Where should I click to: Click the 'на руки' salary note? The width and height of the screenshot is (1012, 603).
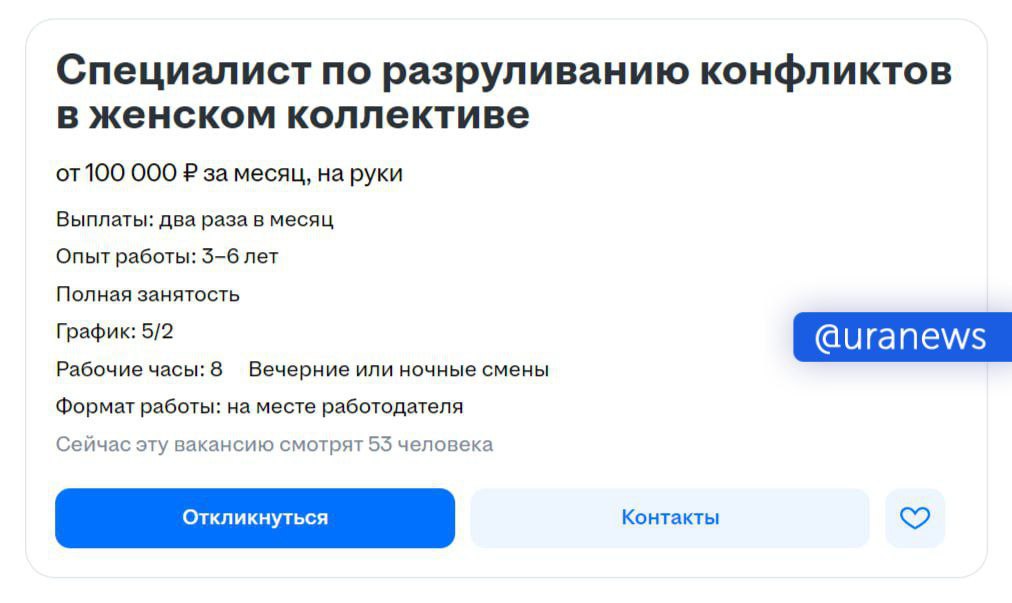tap(360, 174)
